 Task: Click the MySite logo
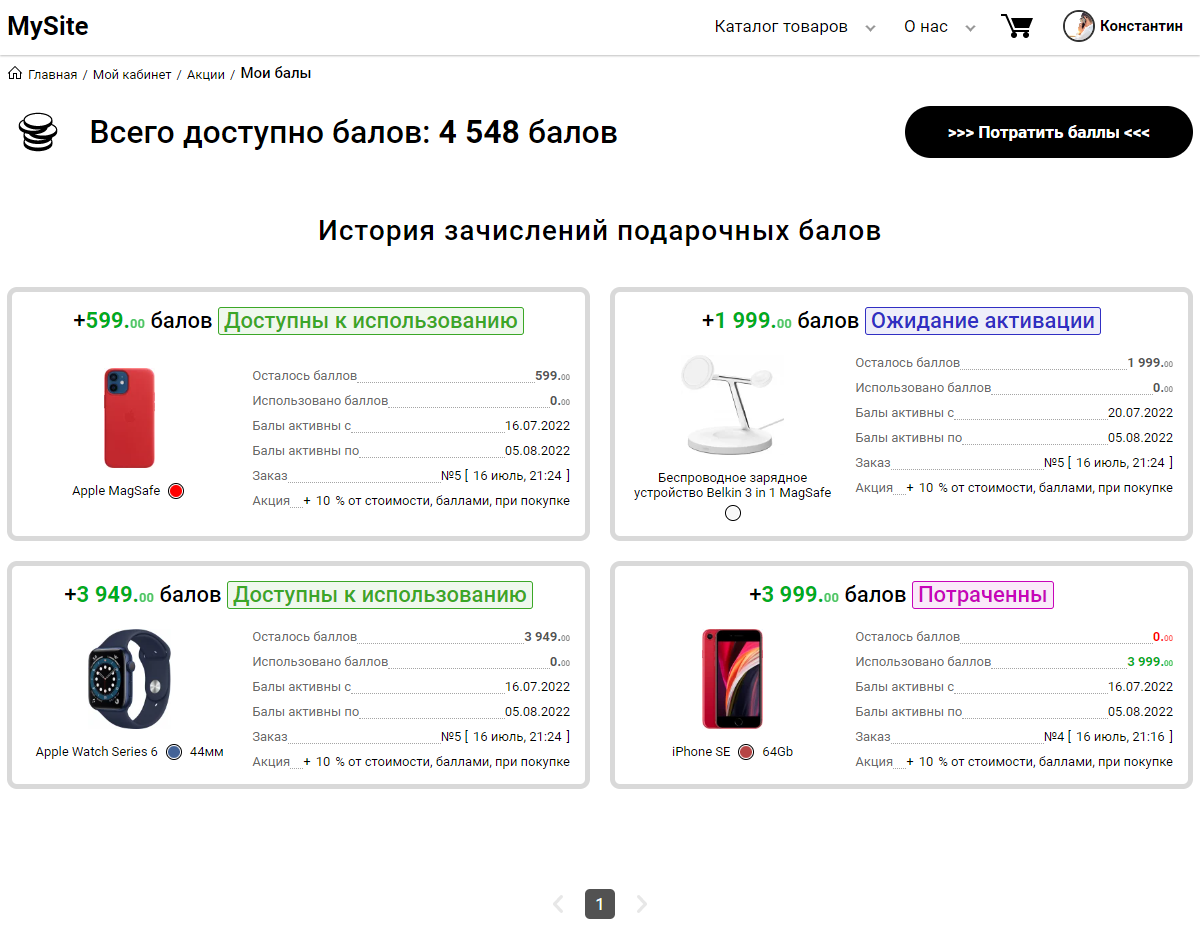click(x=47, y=27)
